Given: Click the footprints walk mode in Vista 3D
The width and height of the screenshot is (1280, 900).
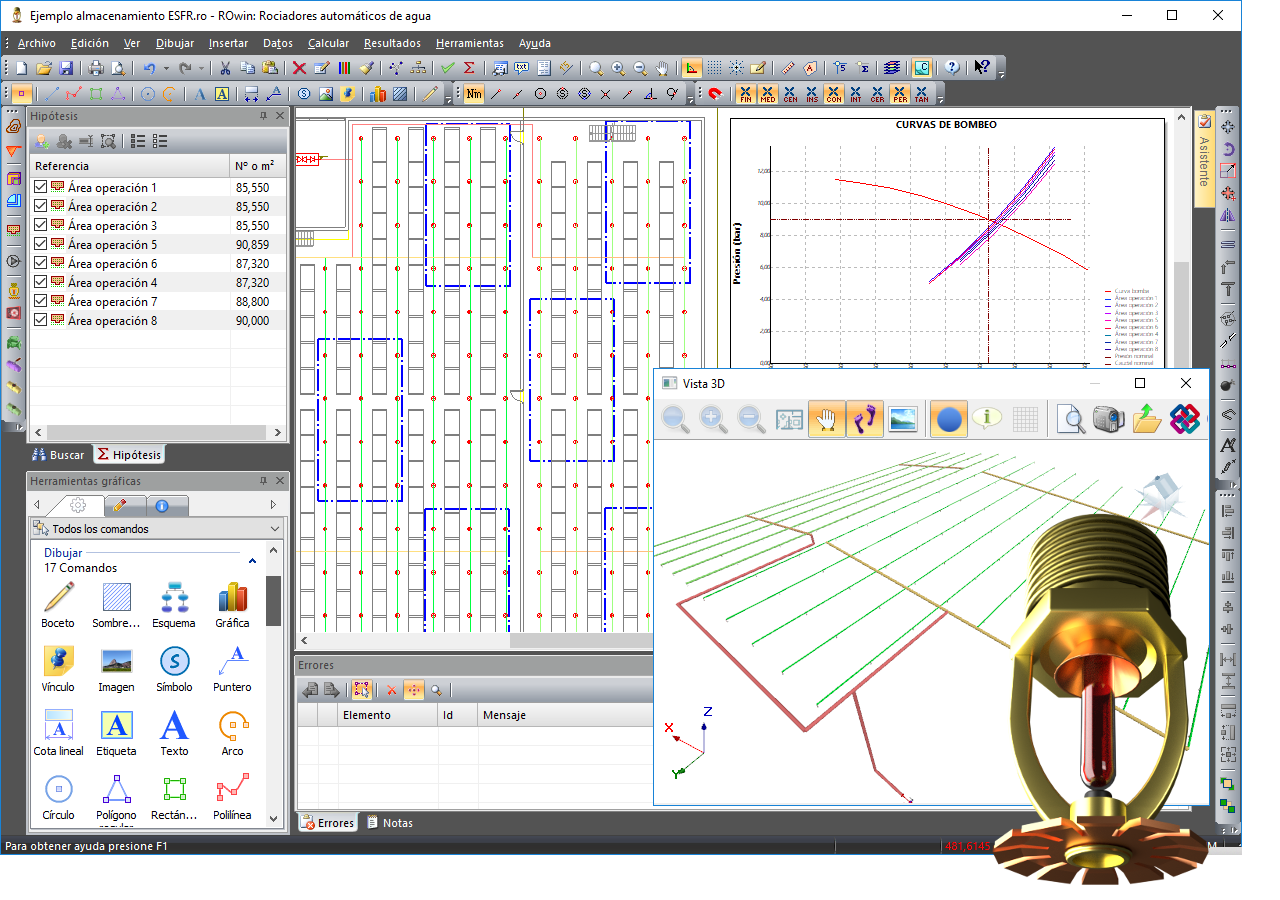Looking at the screenshot, I should pyautogui.click(x=866, y=419).
